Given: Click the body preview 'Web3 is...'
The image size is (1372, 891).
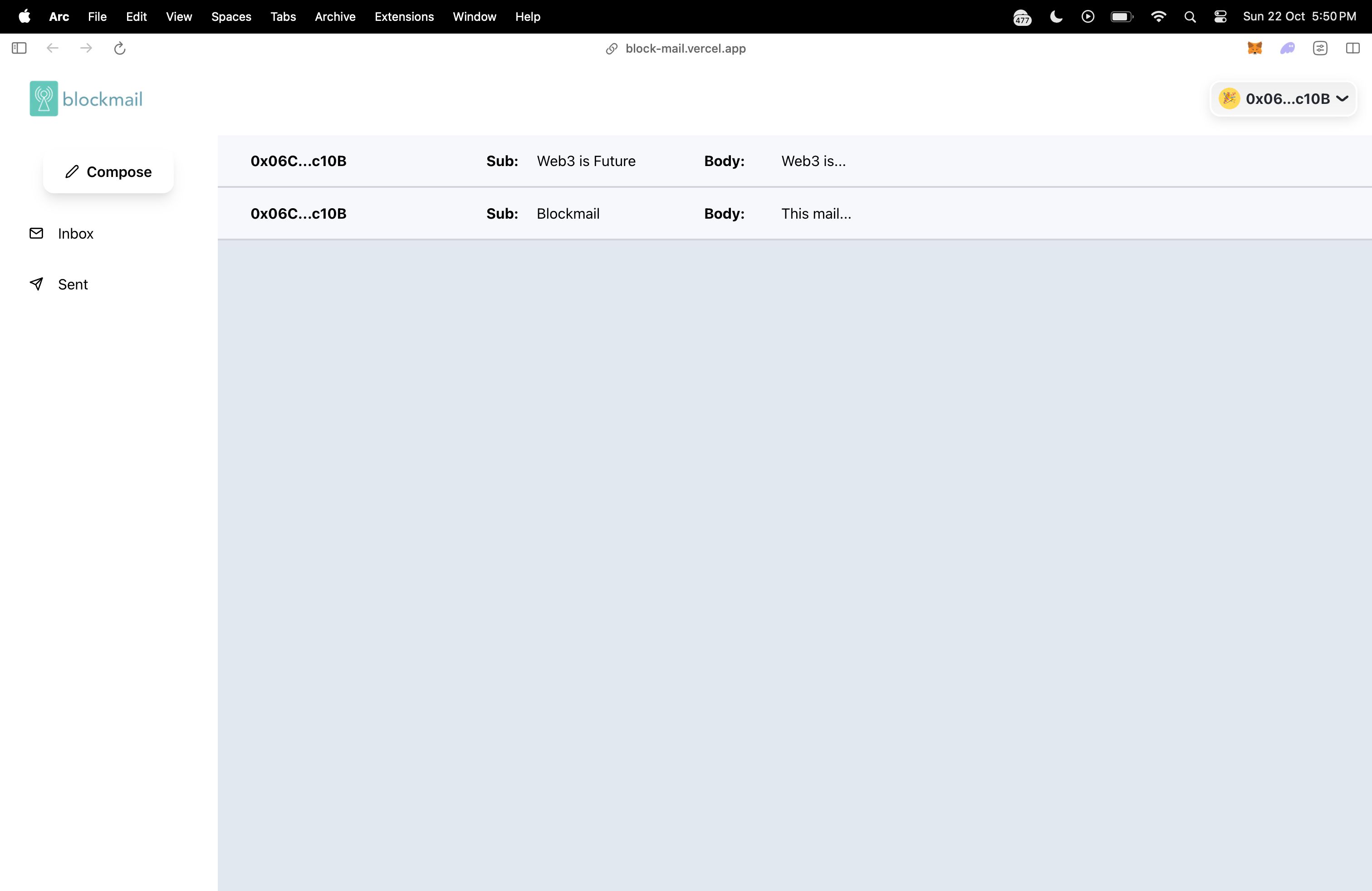Looking at the screenshot, I should point(813,161).
